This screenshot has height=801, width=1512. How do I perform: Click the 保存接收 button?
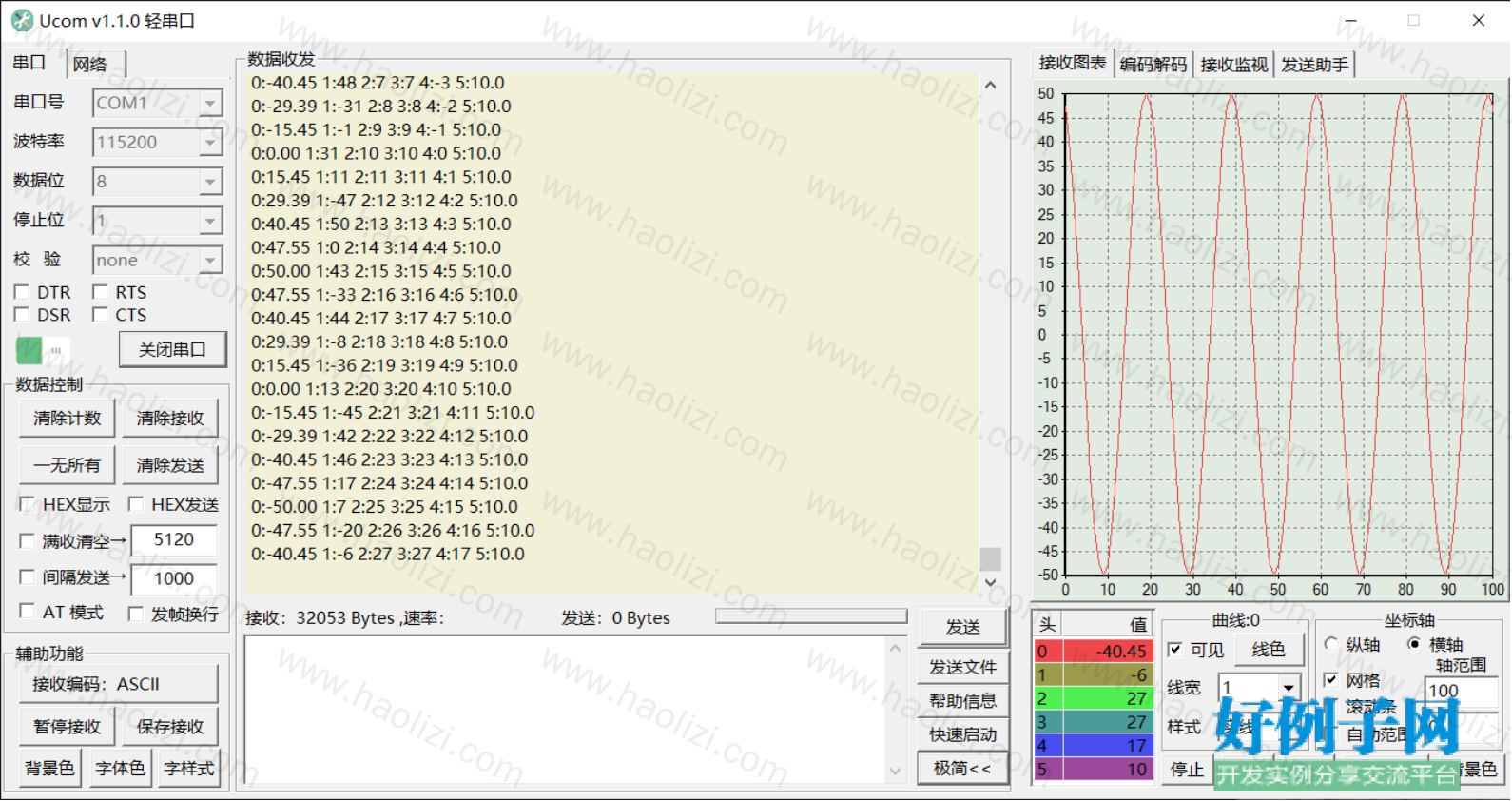(x=170, y=727)
